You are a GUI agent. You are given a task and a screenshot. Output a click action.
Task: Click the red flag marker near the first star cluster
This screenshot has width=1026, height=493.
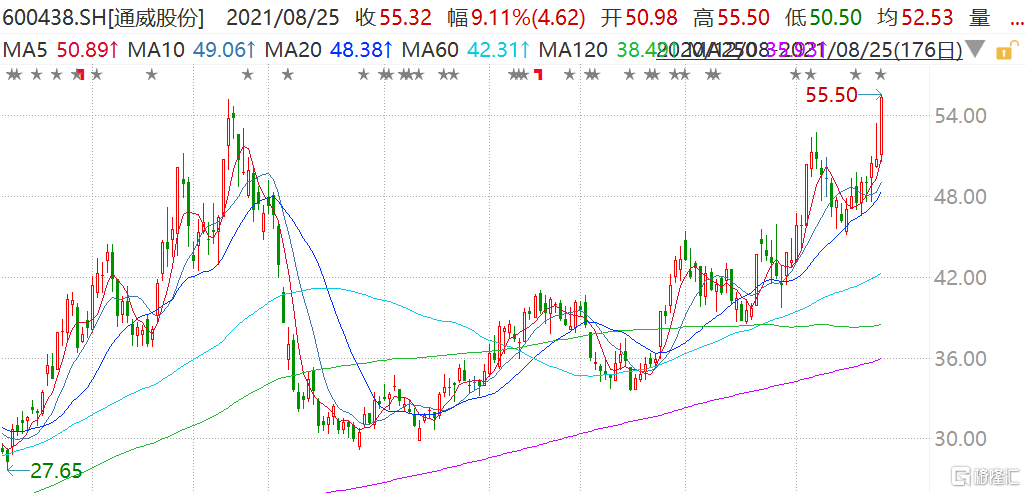coord(80,73)
